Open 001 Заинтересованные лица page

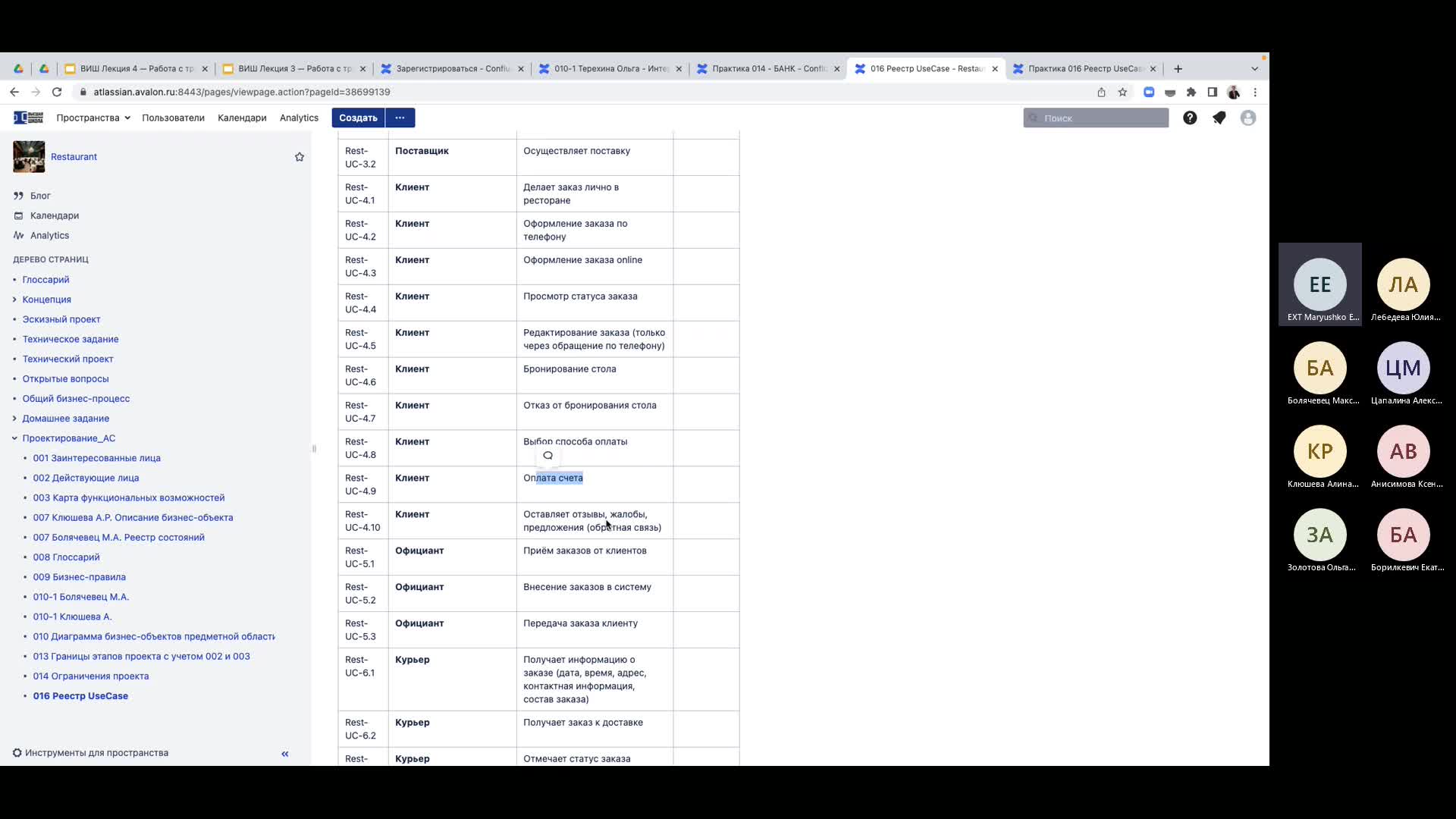tap(96, 458)
